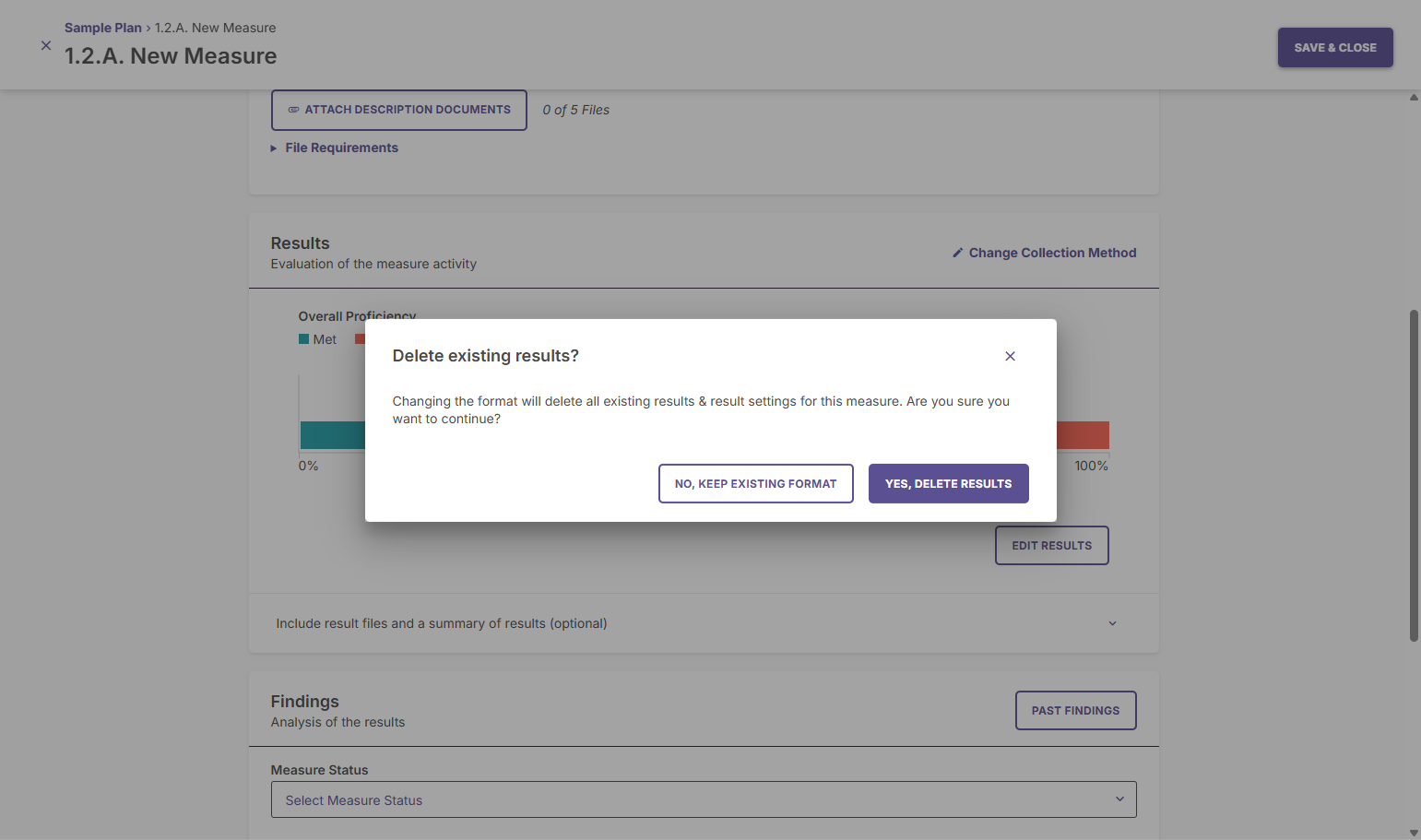Click the vertical scrollbar thumb
Viewport: 1421px width, 840px height.
(1414, 475)
